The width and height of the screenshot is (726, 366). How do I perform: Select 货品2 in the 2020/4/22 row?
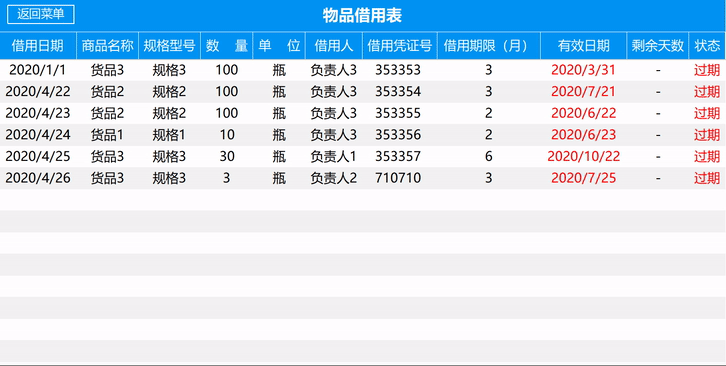(x=107, y=91)
